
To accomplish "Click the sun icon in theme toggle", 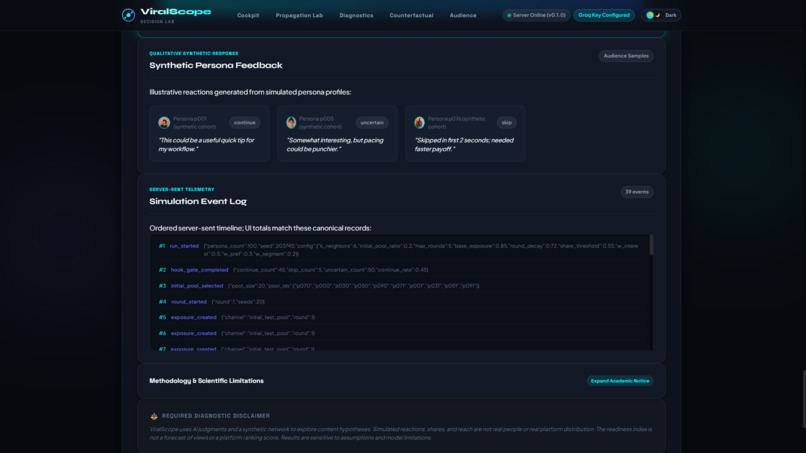I will (x=650, y=15).
